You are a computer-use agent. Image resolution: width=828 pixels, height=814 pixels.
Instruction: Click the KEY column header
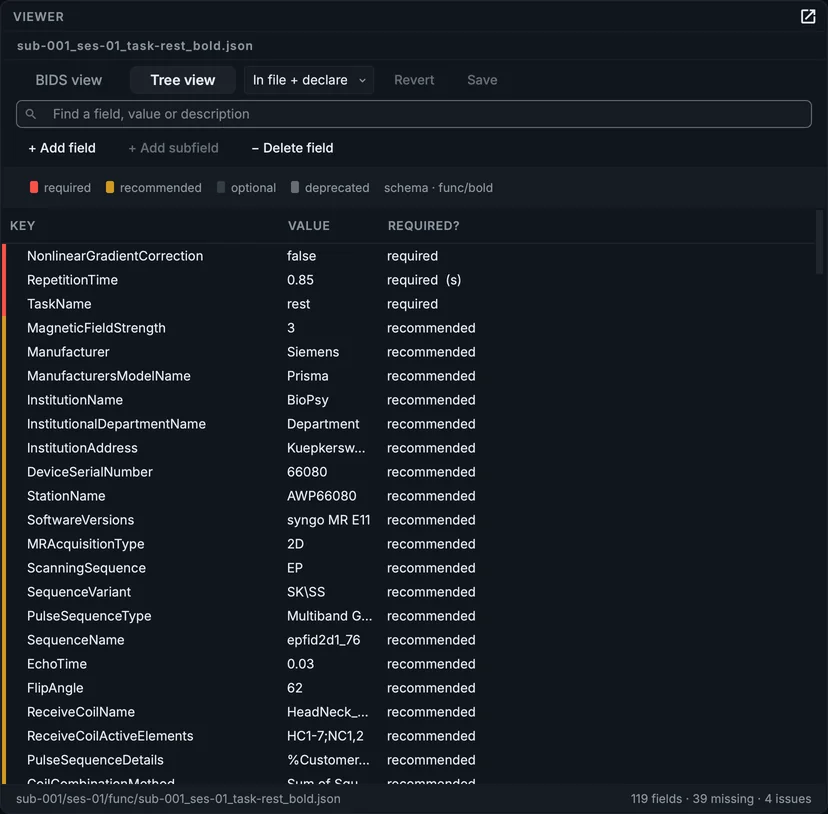tap(22, 226)
